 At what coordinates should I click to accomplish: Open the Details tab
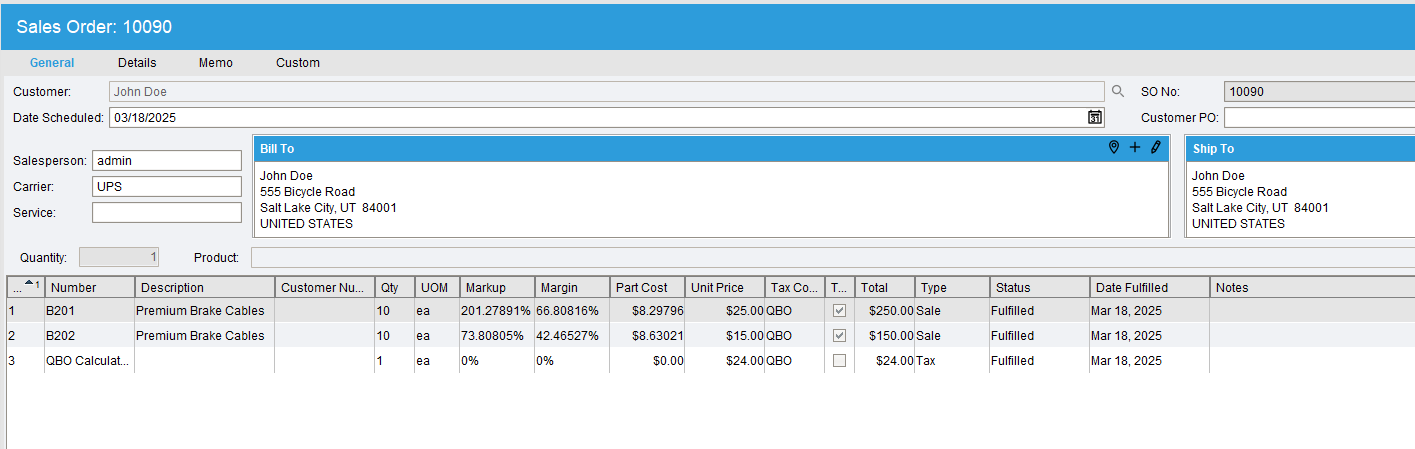(x=137, y=63)
